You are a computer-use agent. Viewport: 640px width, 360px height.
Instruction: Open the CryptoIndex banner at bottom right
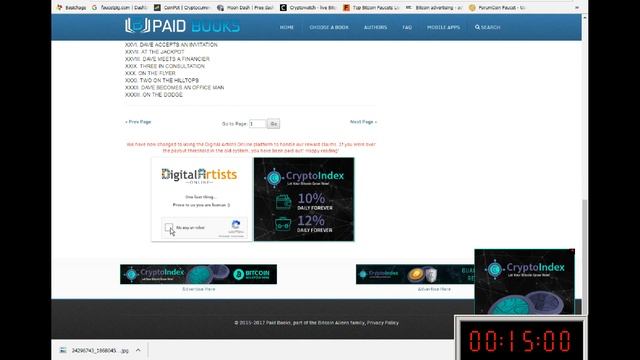pyautogui.click(x=415, y=274)
